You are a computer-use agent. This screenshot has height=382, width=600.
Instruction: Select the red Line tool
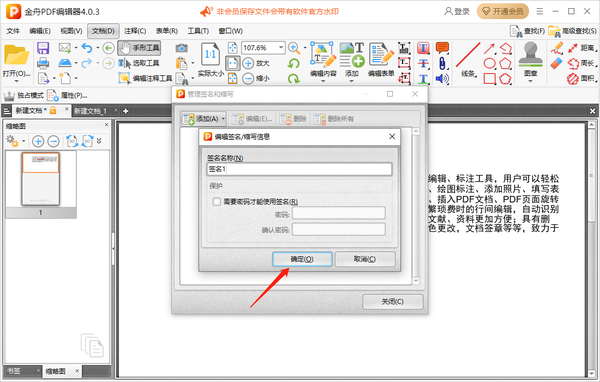coord(468,54)
